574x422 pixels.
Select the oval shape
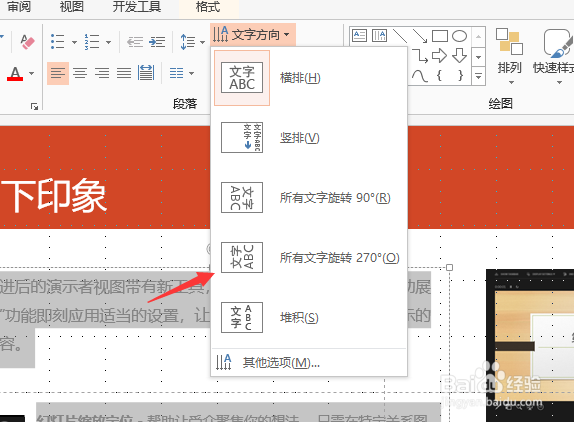tap(459, 36)
